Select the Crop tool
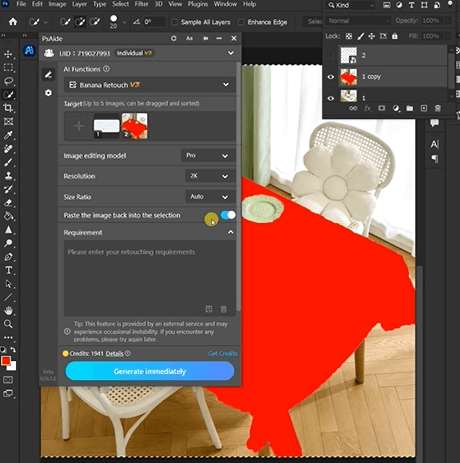Screen dimensions: 460x463 tap(8, 108)
